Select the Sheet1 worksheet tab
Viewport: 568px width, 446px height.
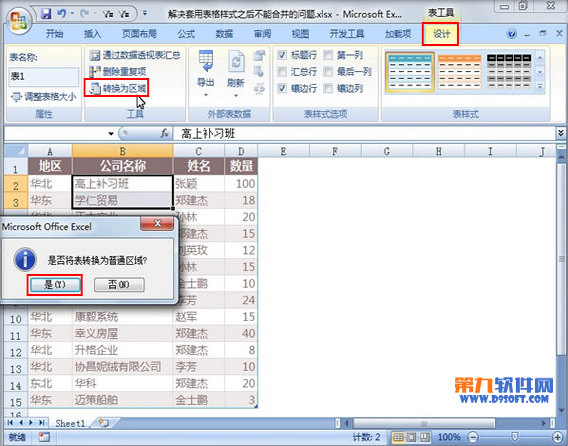[70, 423]
